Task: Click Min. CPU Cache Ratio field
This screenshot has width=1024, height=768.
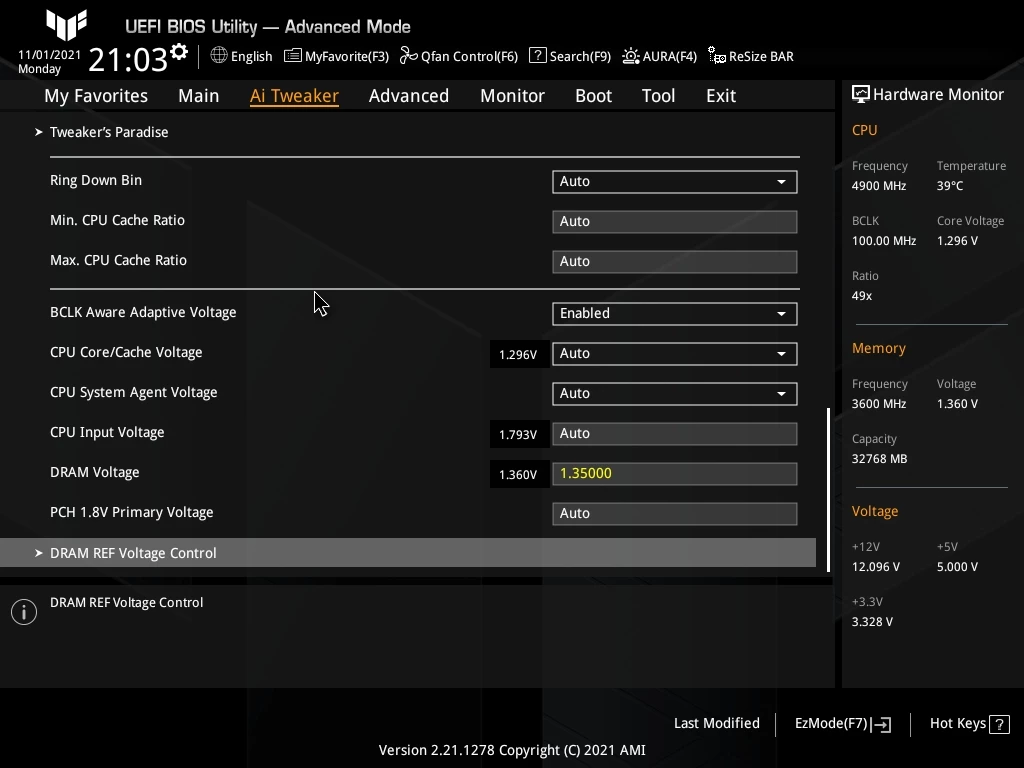Action: click(x=675, y=221)
